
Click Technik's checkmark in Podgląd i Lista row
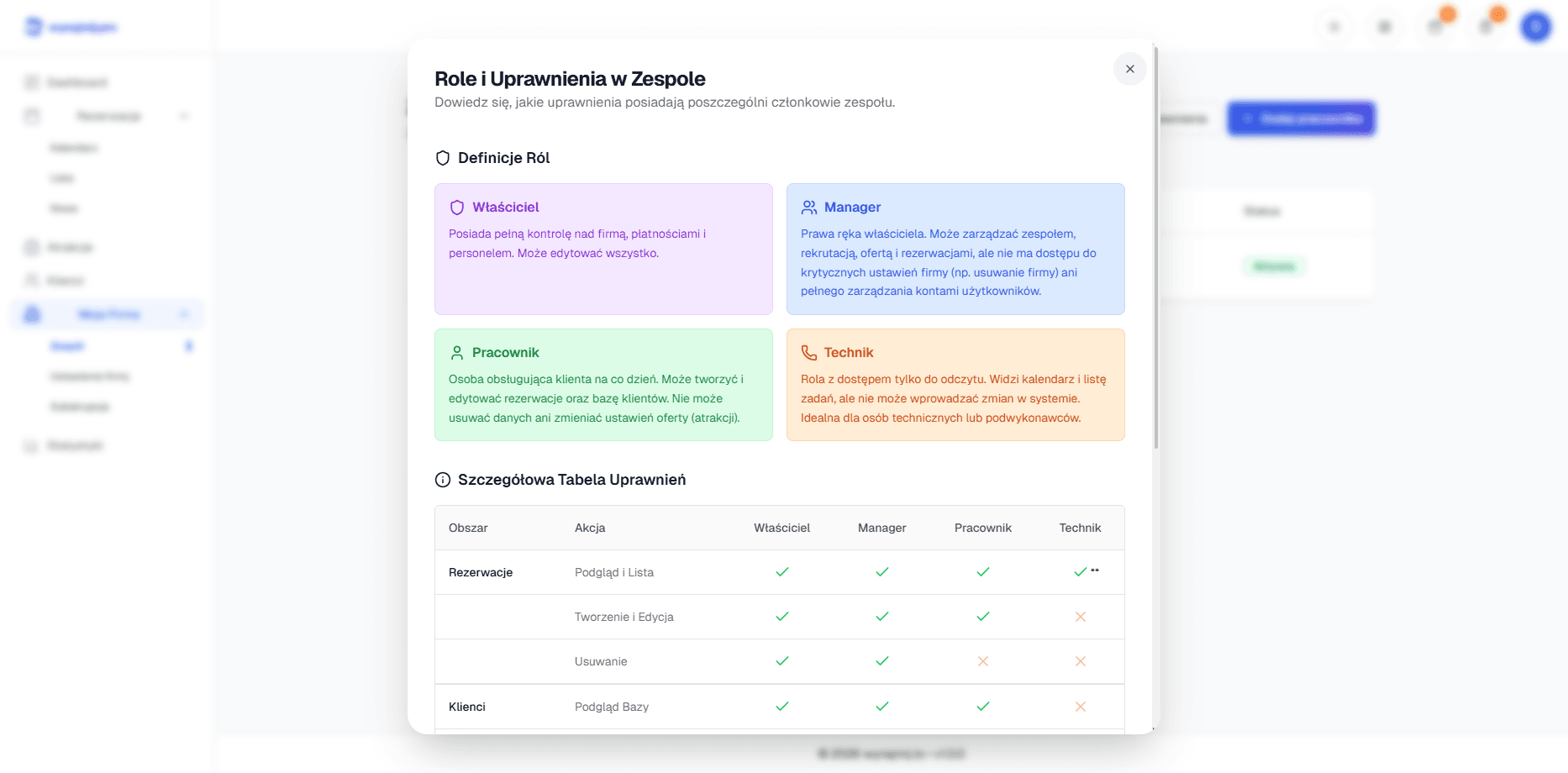(1080, 572)
